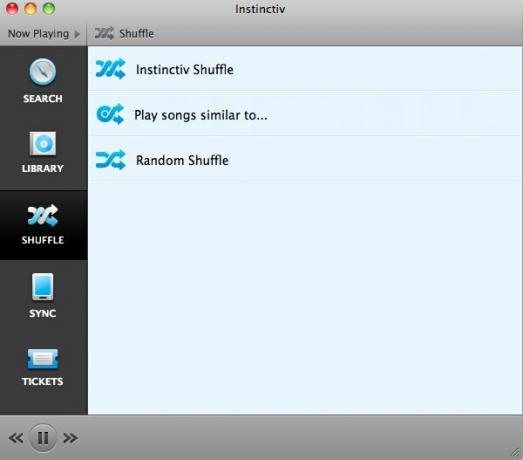Open the Library disc icon
This screenshot has height=460, width=523.
click(x=42, y=144)
